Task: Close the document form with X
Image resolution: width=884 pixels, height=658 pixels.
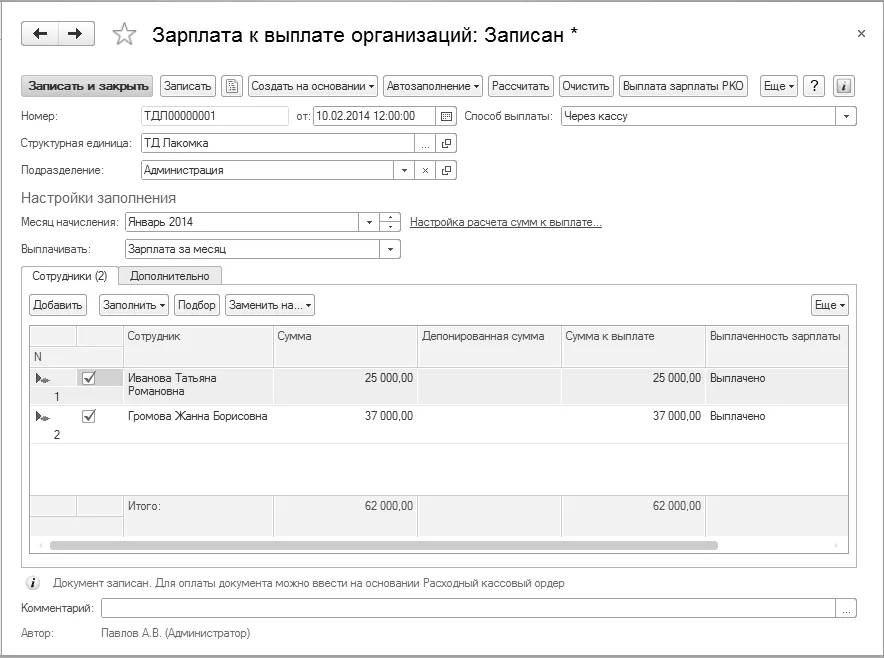Action: coord(861,34)
